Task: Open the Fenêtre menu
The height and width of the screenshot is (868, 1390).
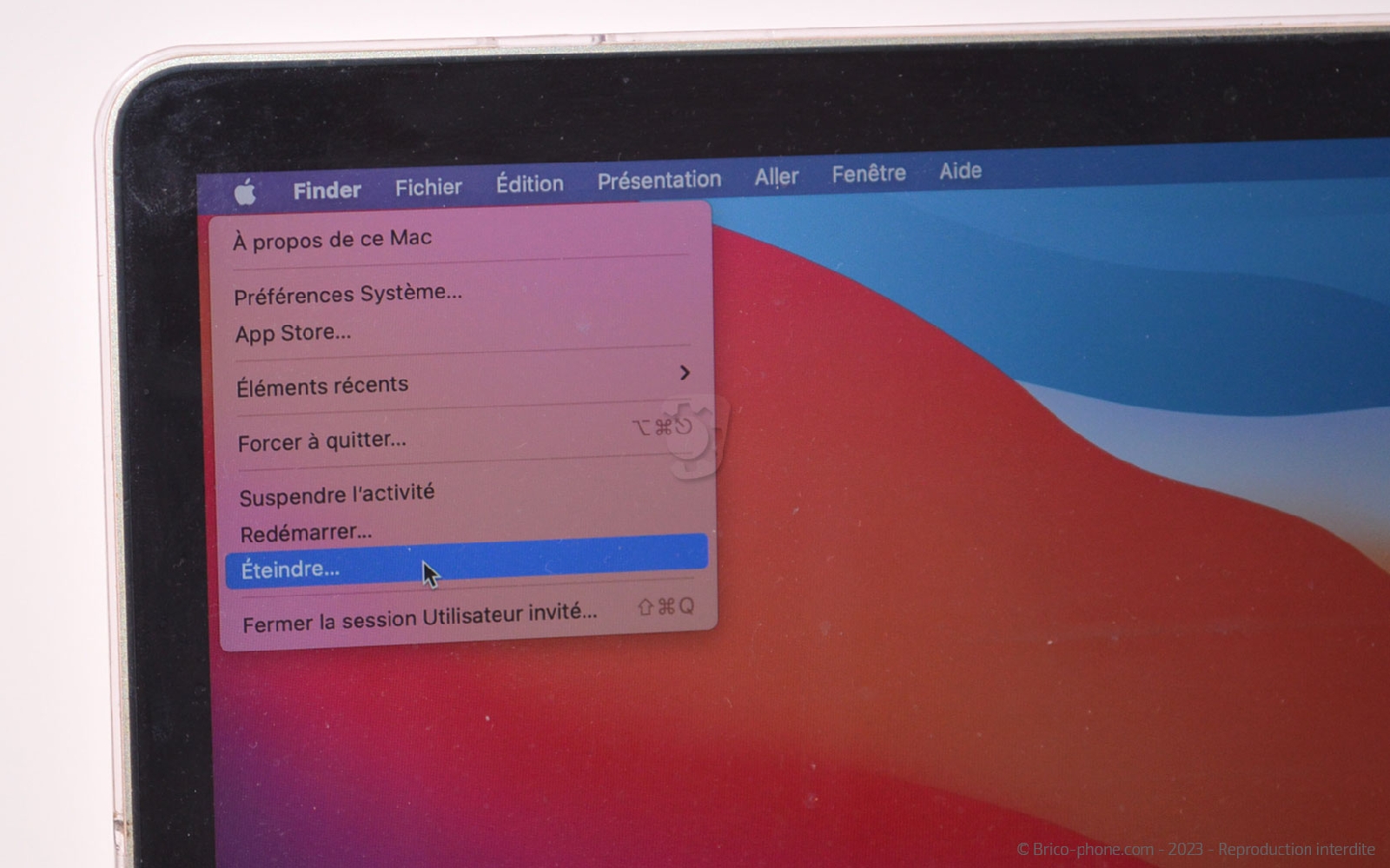Action: point(868,174)
